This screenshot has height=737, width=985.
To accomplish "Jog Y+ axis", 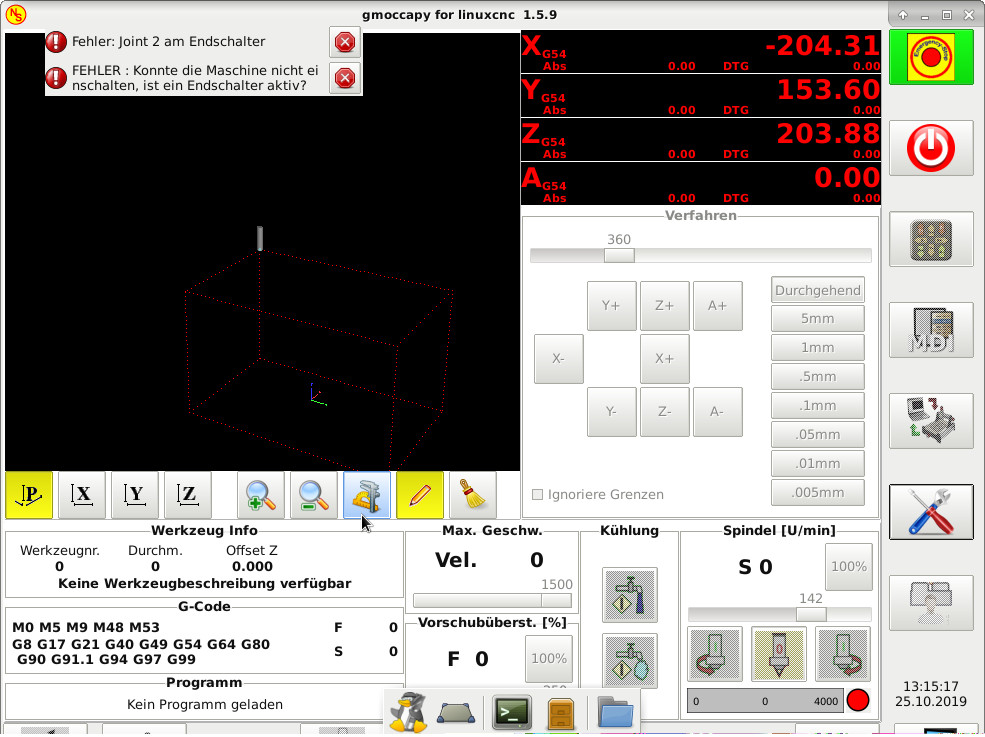I will (612, 306).
